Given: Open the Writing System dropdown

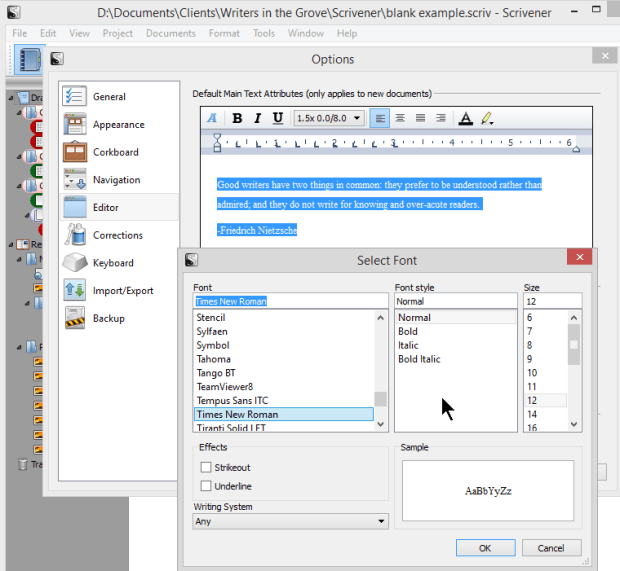Looking at the screenshot, I should 291,521.
